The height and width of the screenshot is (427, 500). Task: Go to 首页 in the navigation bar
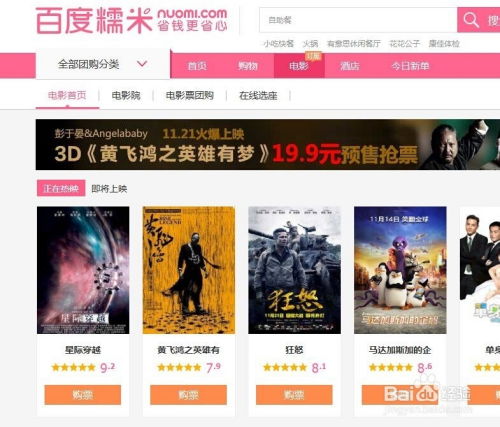(x=197, y=66)
